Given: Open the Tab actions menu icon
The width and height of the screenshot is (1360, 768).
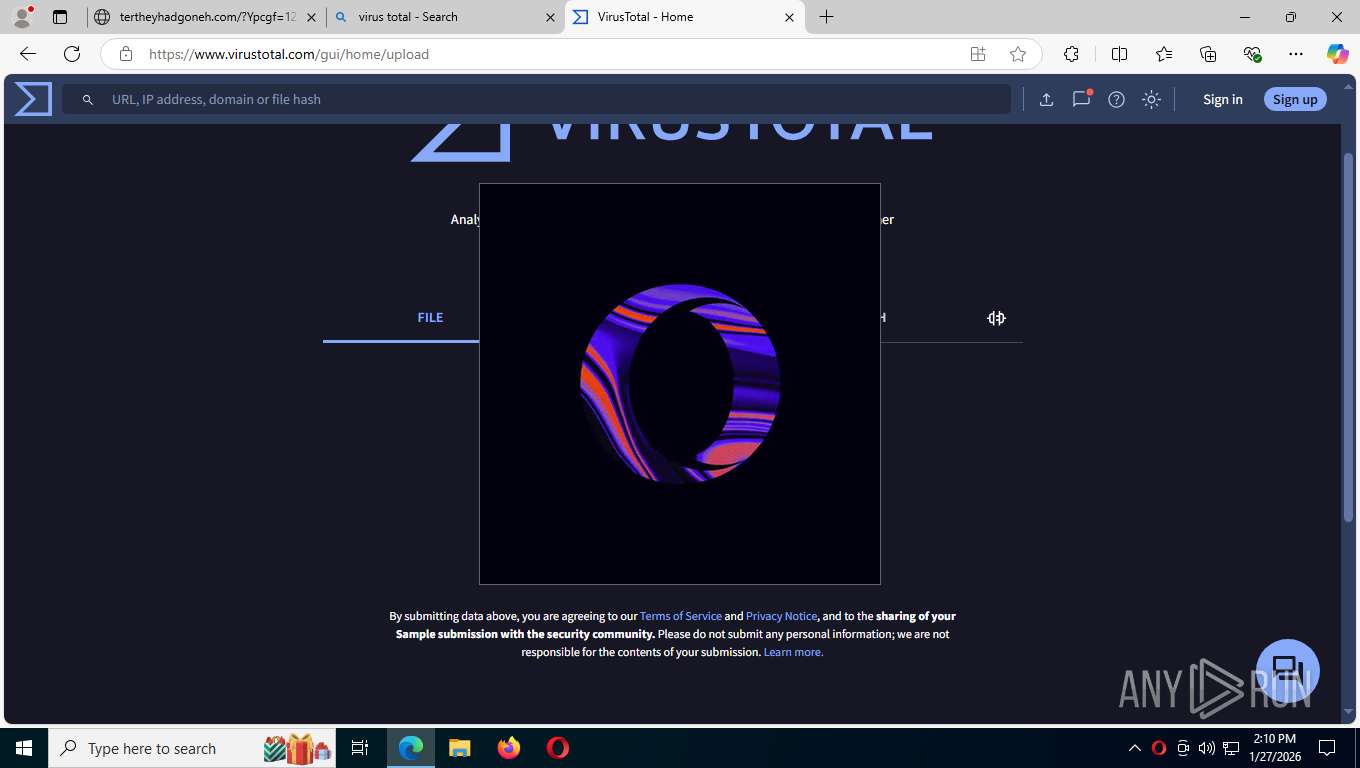Looking at the screenshot, I should click(60, 17).
